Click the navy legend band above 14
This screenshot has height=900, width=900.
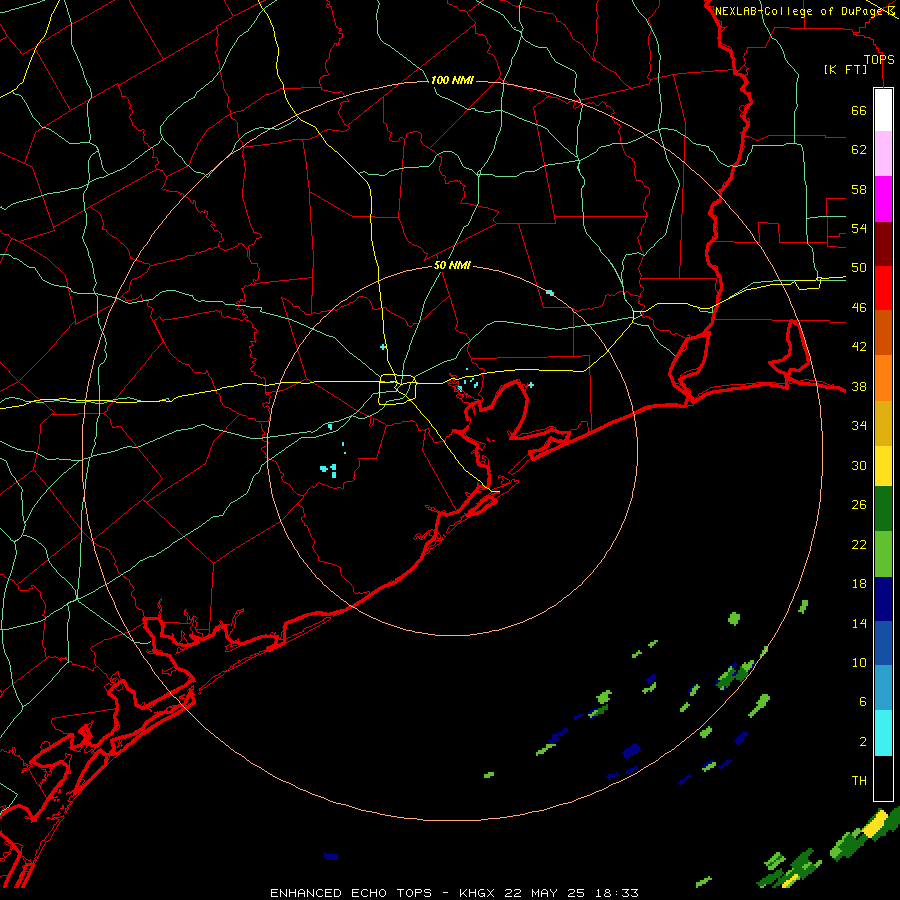pyautogui.click(x=883, y=599)
